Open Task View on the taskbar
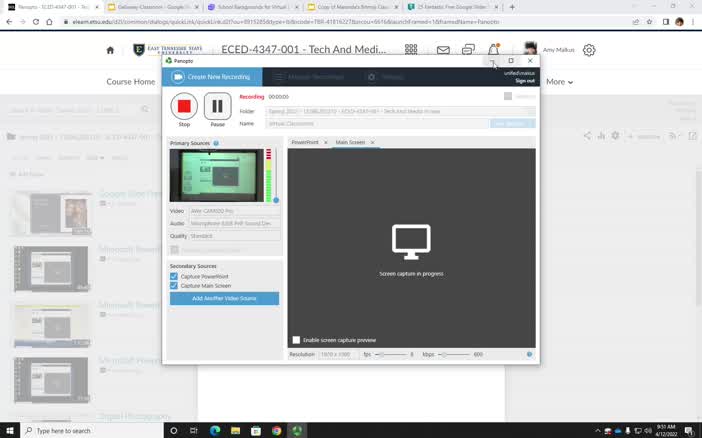Screen dimensions: 702x438 click(194, 430)
